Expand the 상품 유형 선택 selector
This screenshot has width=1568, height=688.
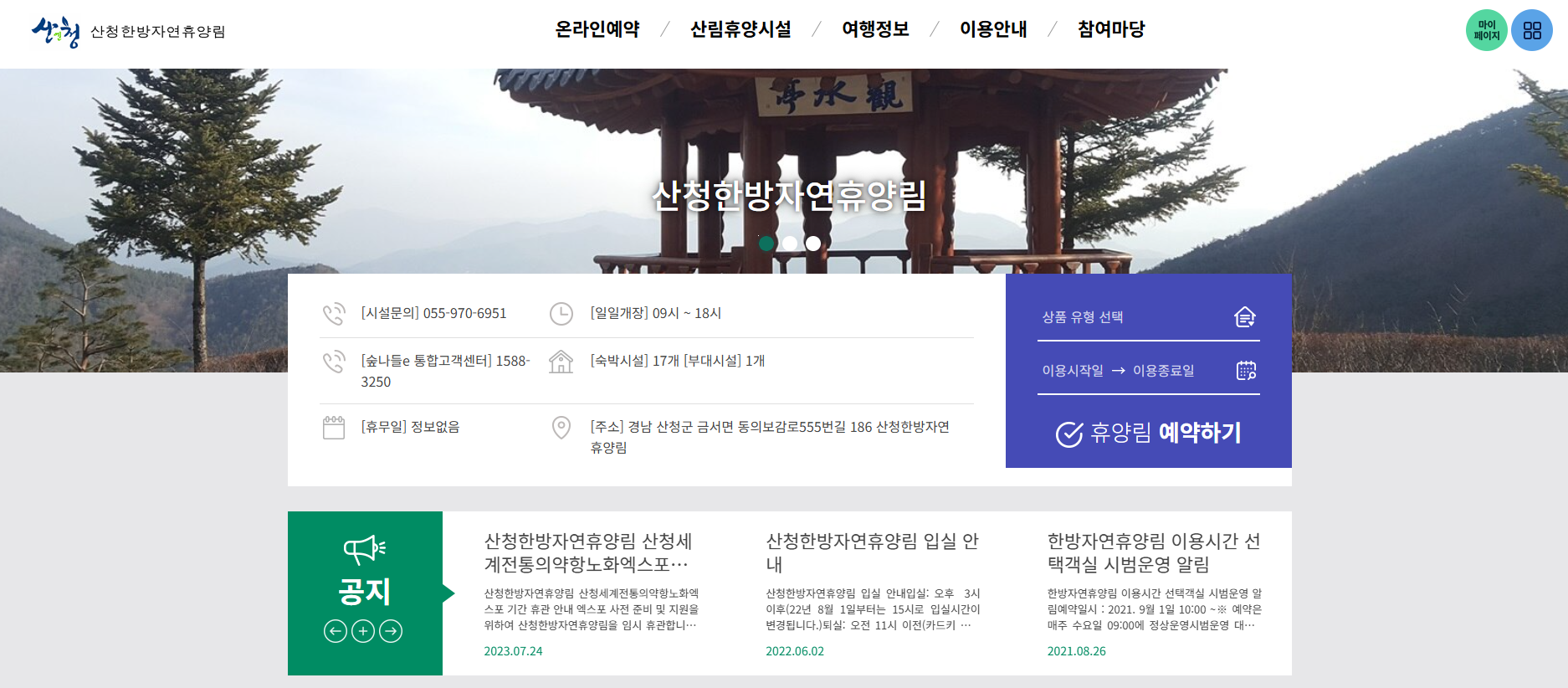click(x=1149, y=317)
